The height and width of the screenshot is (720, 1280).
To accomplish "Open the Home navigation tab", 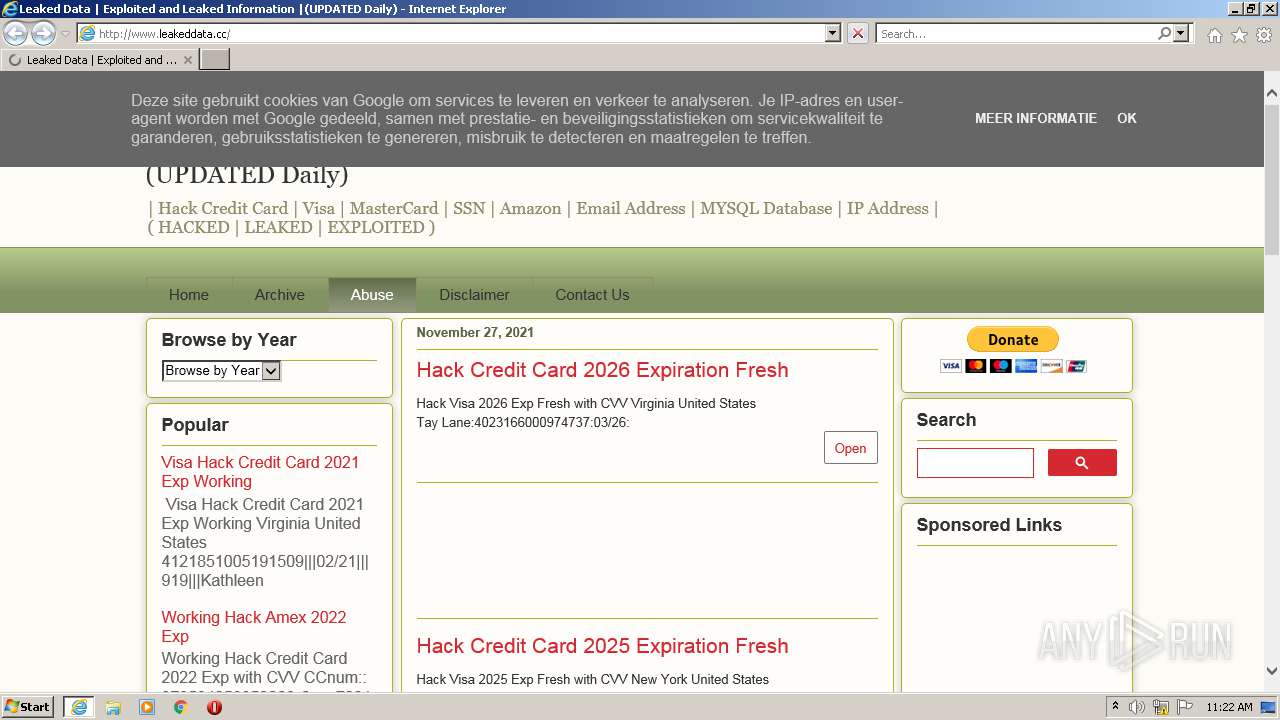I will tap(189, 295).
